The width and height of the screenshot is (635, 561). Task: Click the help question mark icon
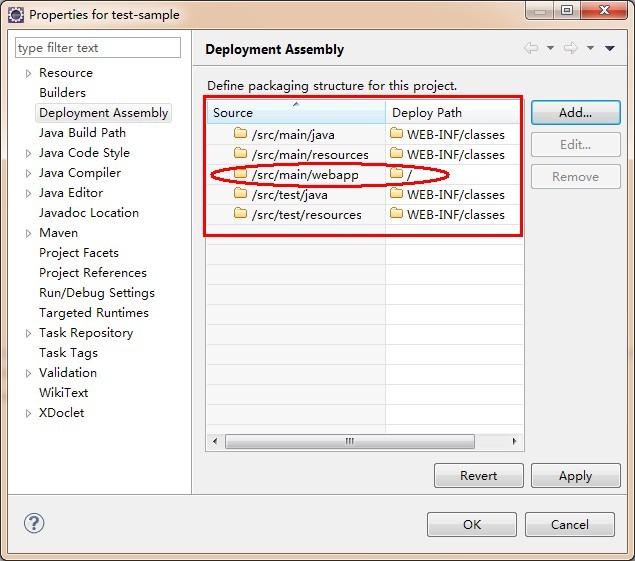point(34,523)
